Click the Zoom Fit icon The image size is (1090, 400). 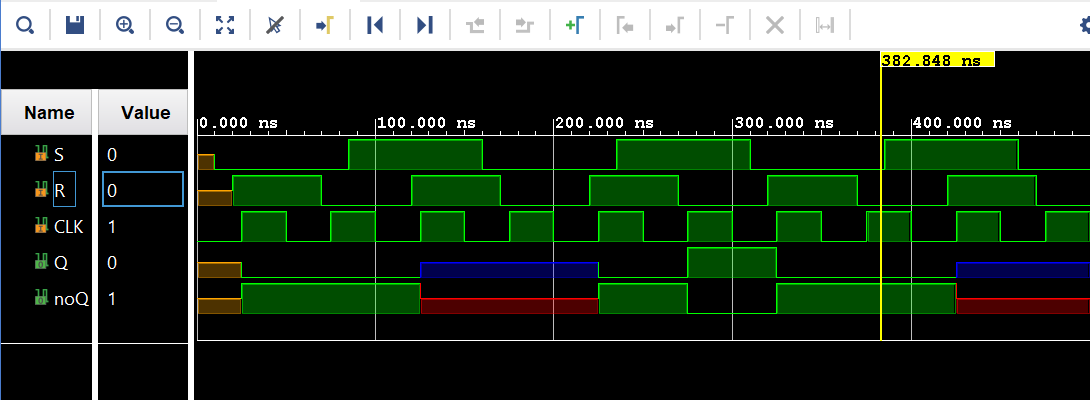pos(225,26)
